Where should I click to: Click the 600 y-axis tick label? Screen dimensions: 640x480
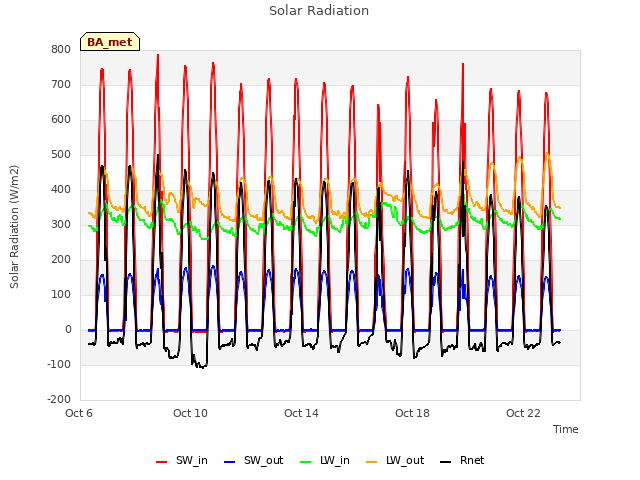pyautogui.click(x=61, y=120)
